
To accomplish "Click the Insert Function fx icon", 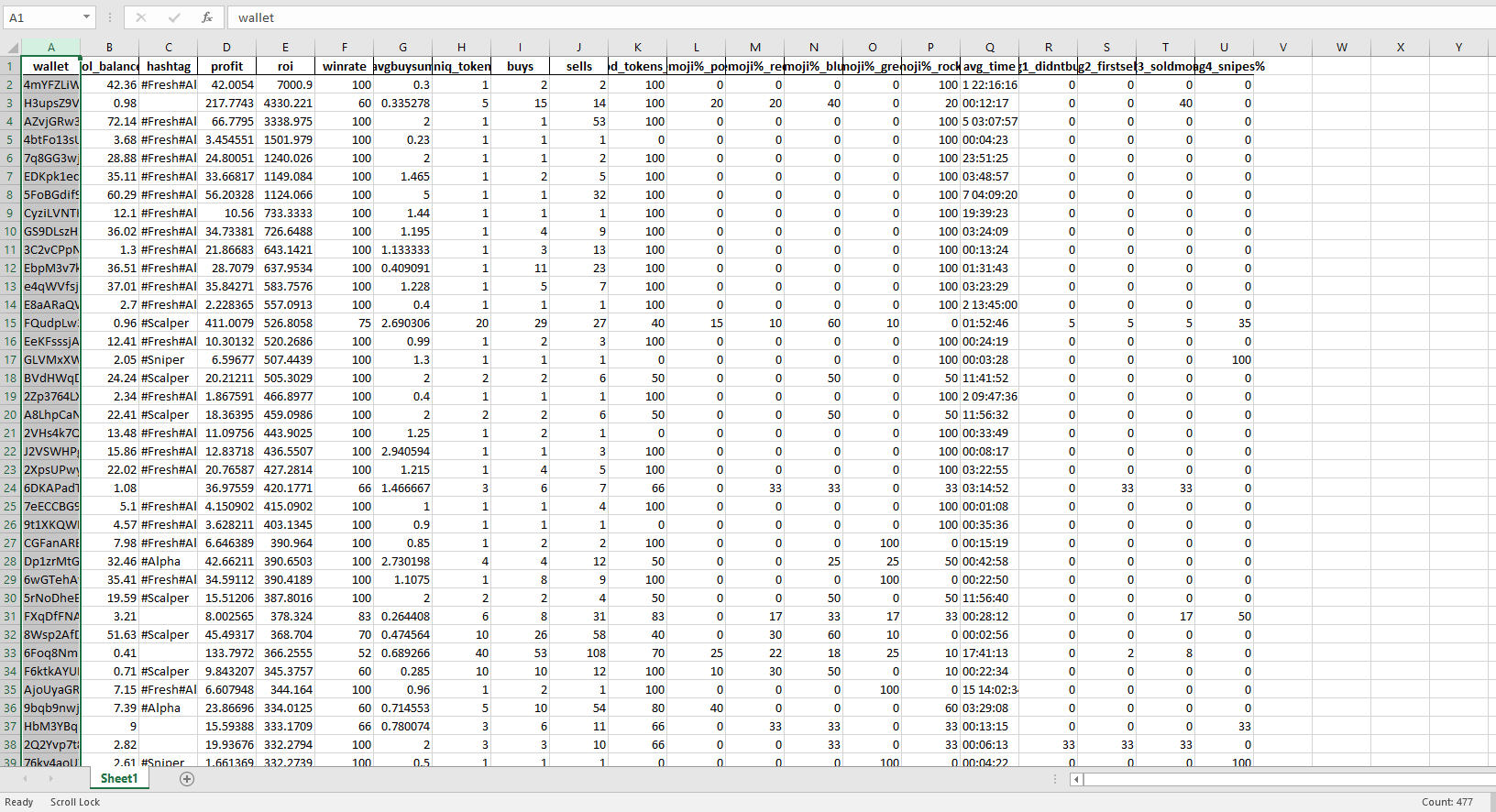I will pyautogui.click(x=207, y=17).
